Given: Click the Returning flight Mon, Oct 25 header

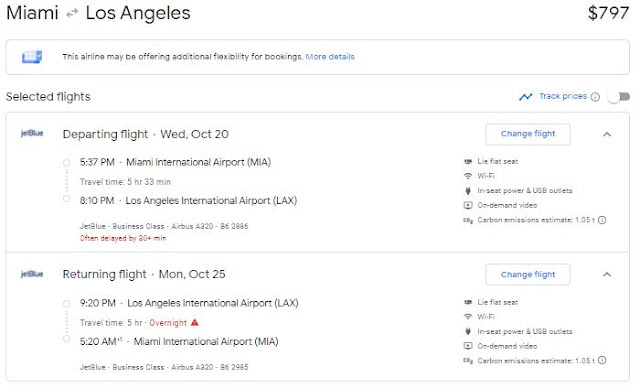Looking at the screenshot, I should tap(144, 274).
